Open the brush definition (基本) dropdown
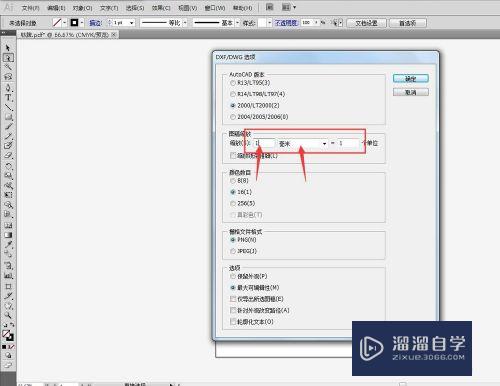 coord(237,23)
